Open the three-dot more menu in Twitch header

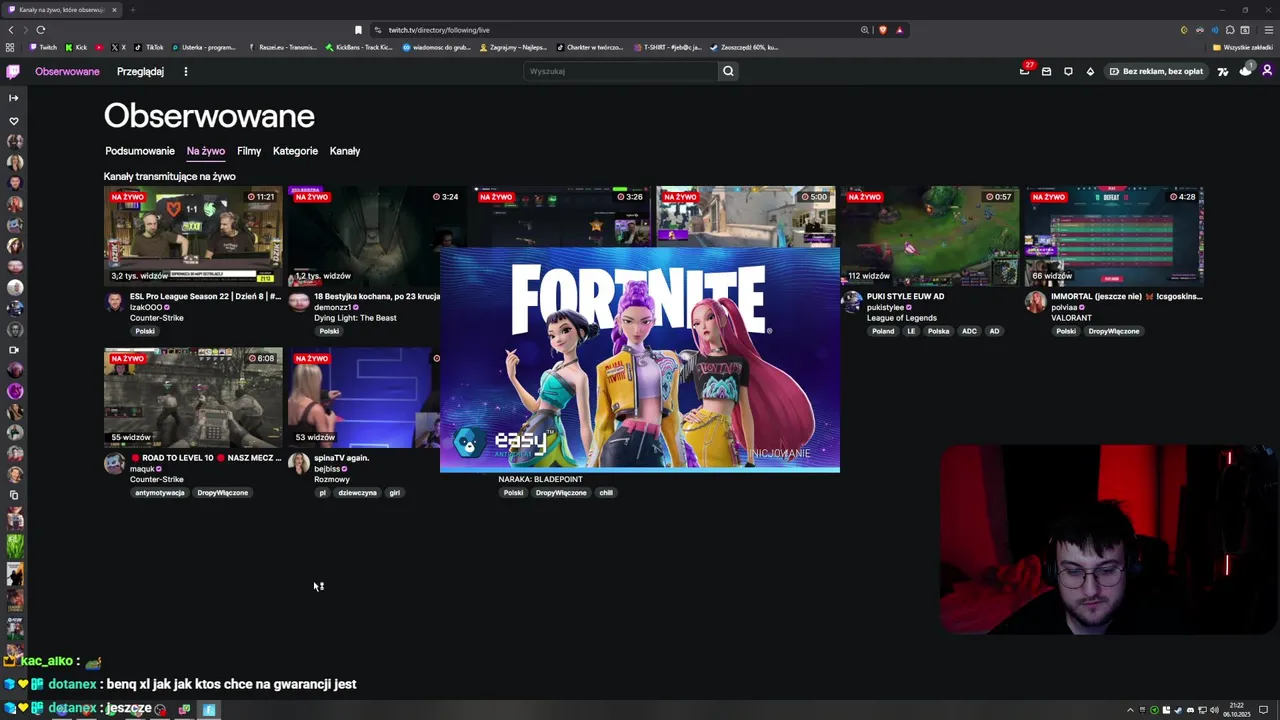185,71
